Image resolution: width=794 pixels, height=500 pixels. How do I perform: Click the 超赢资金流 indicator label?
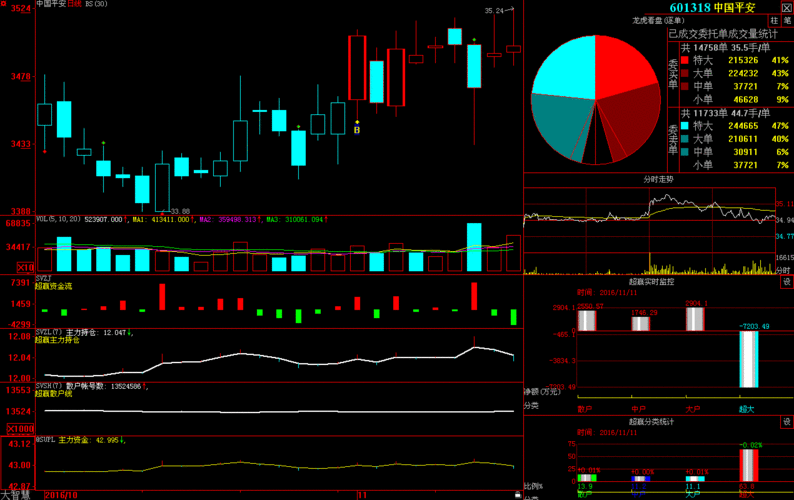(x=53, y=286)
